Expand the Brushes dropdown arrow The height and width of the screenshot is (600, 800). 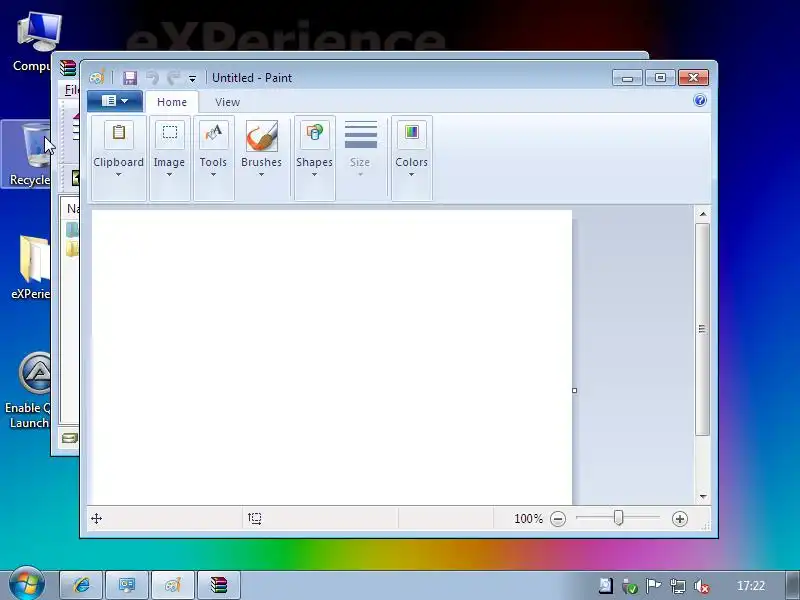261,174
